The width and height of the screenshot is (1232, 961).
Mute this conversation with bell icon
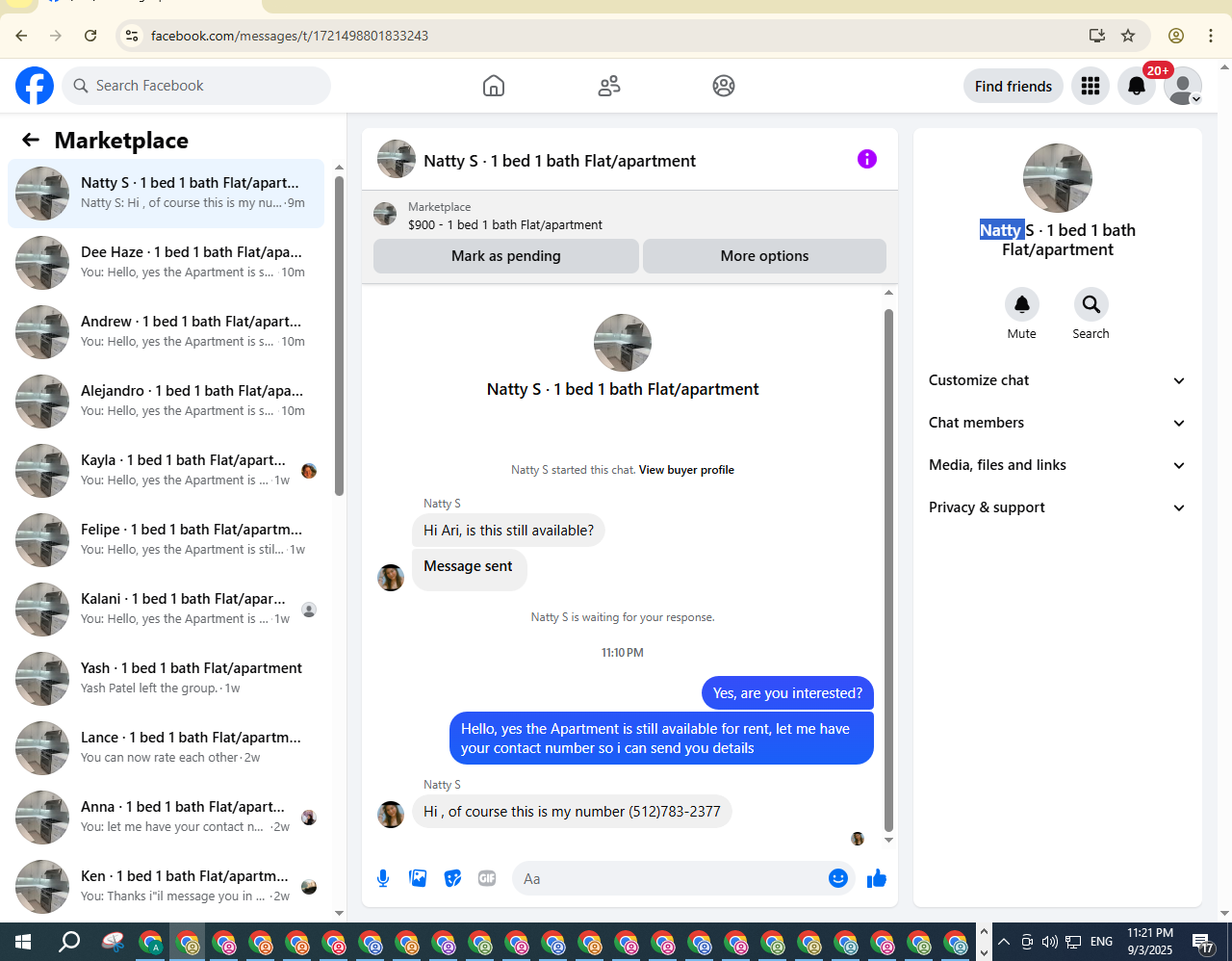tap(1022, 304)
